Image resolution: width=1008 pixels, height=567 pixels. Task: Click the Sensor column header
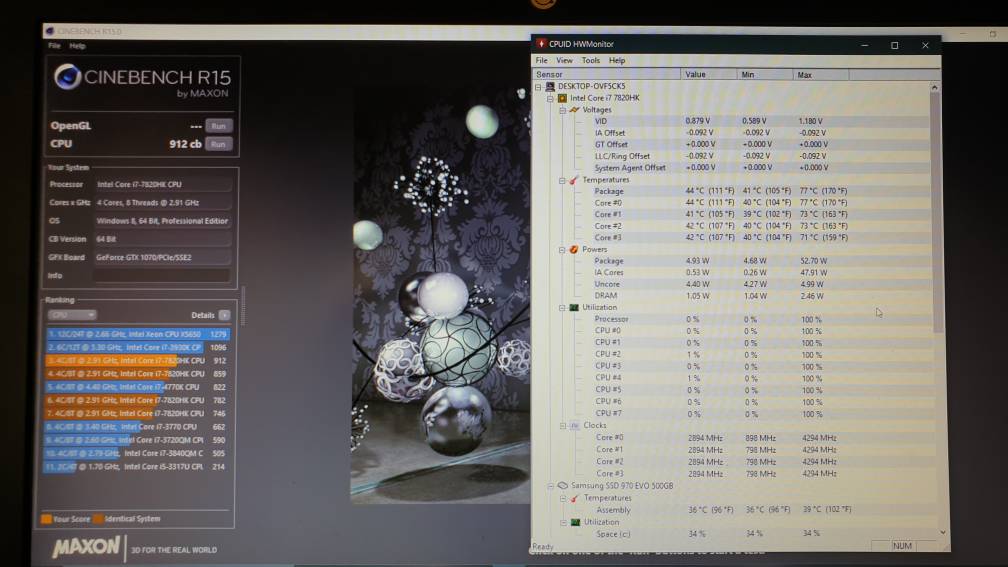point(606,75)
